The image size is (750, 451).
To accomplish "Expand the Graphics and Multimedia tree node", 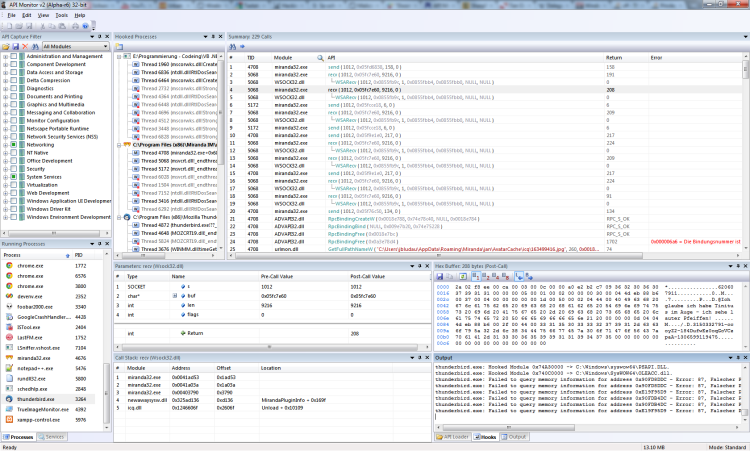I will [5, 104].
